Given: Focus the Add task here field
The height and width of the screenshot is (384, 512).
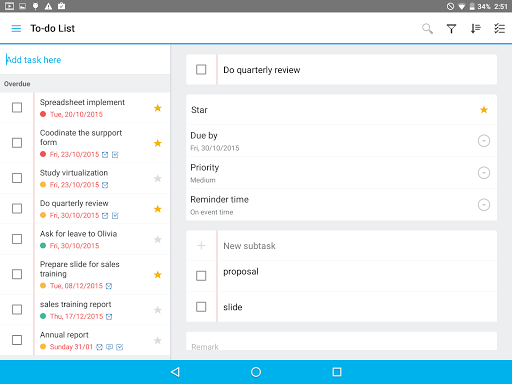Looking at the screenshot, I should 85,60.
